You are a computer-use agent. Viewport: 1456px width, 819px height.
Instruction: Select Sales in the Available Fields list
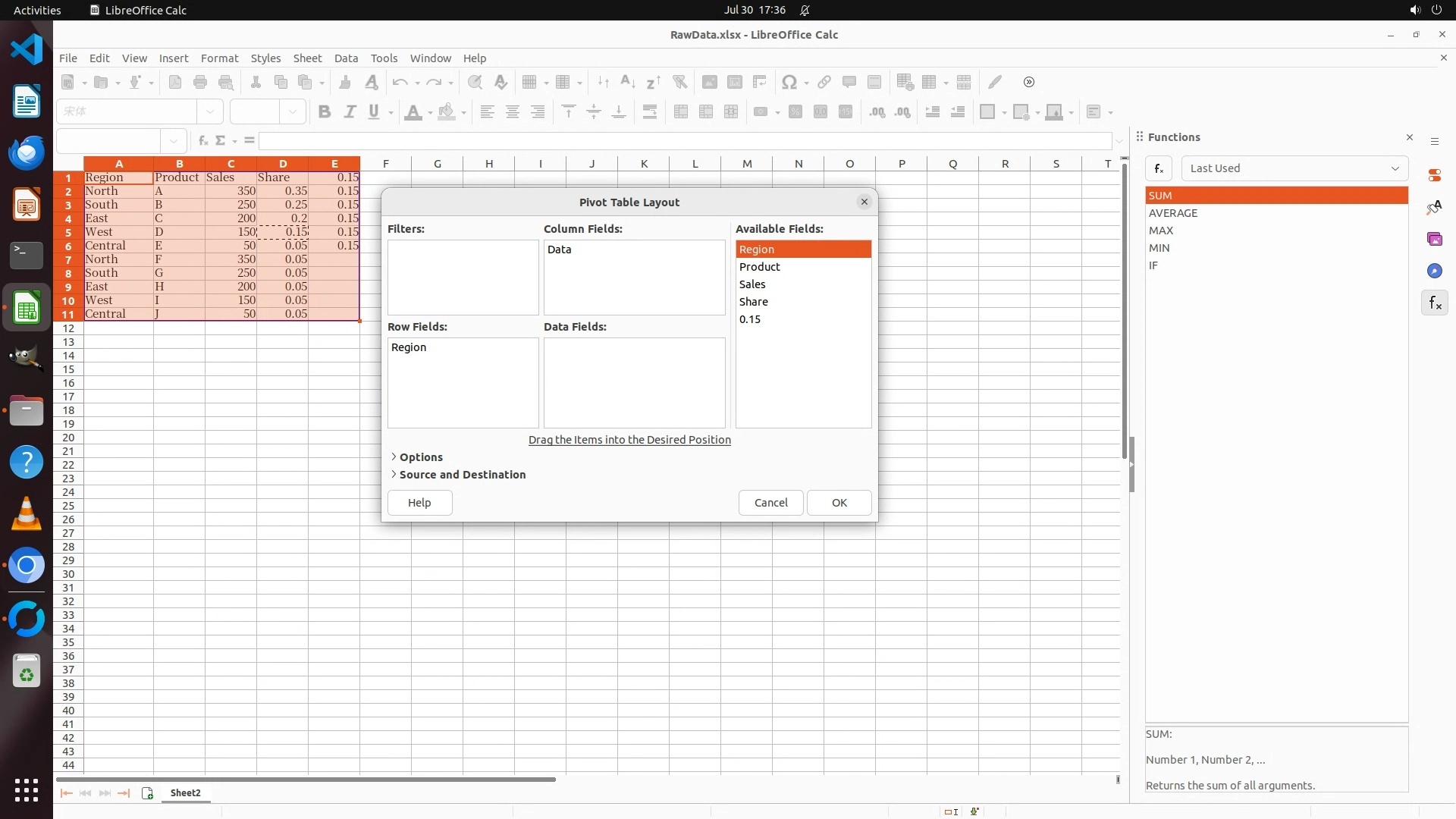tap(752, 284)
